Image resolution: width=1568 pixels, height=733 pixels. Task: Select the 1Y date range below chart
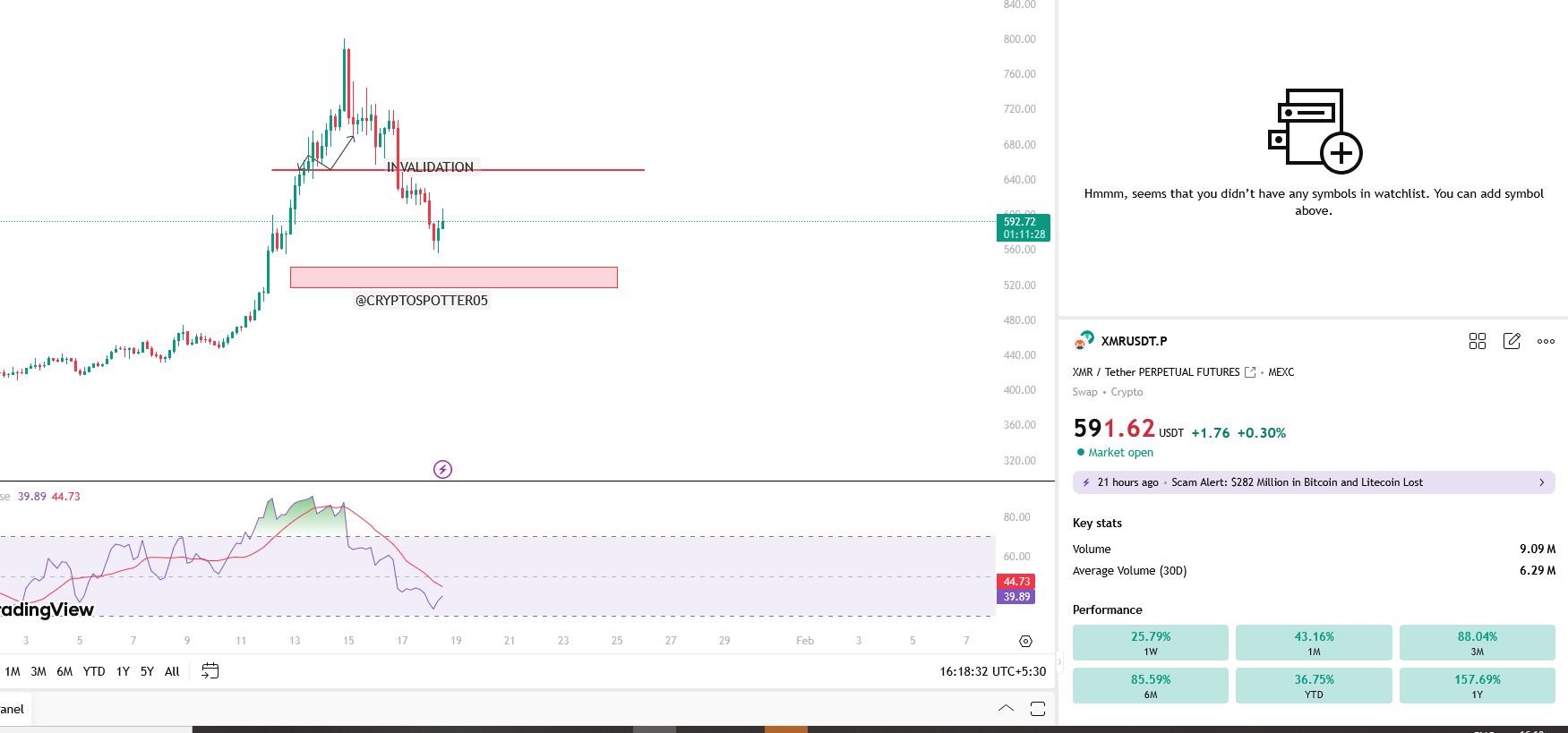coord(123,671)
